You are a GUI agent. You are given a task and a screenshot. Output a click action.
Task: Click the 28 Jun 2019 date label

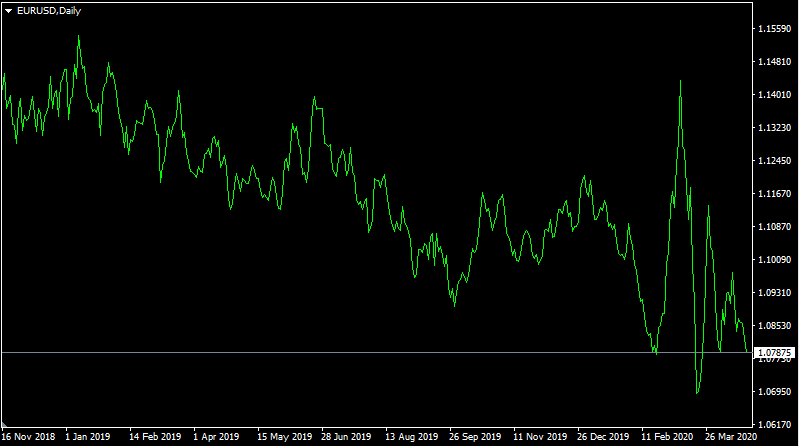346,437
